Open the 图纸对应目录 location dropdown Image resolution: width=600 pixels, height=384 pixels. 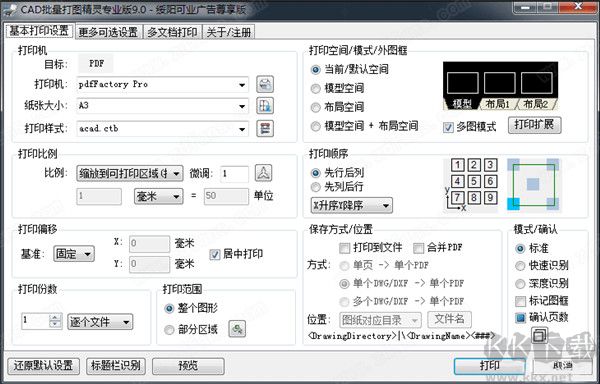380,320
